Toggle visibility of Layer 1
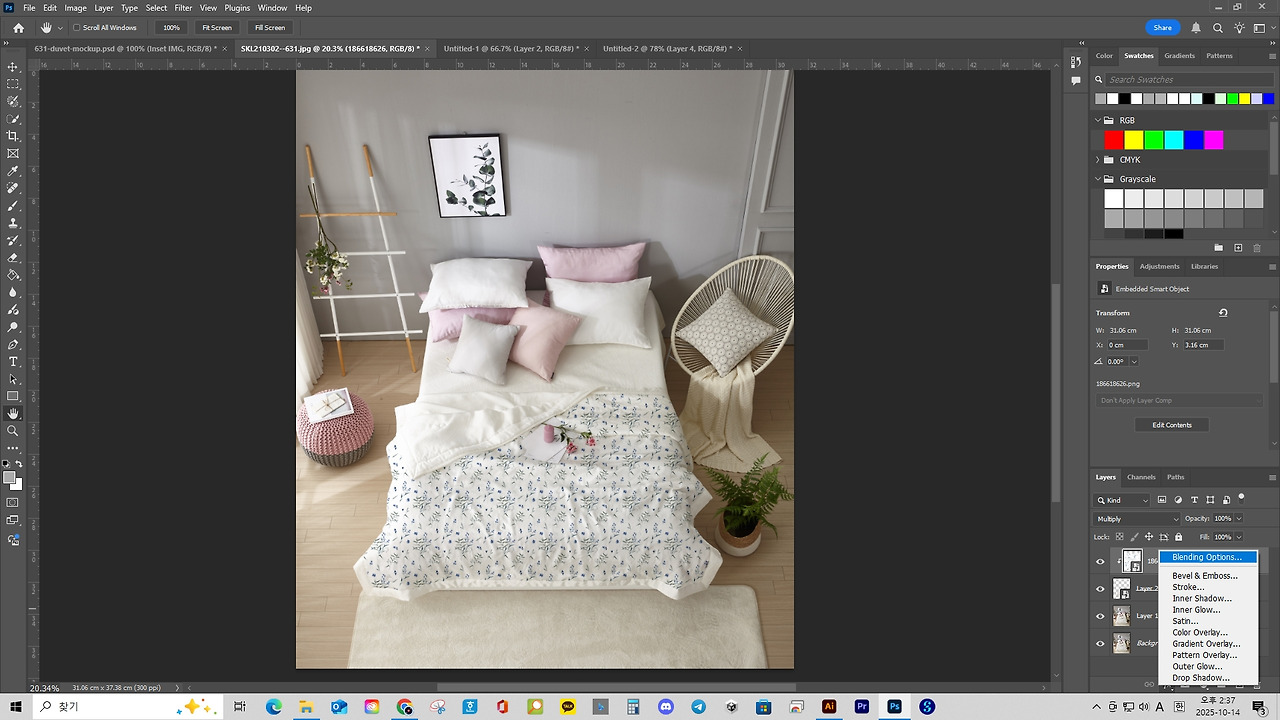This screenshot has height=720, width=1280. point(1099,614)
